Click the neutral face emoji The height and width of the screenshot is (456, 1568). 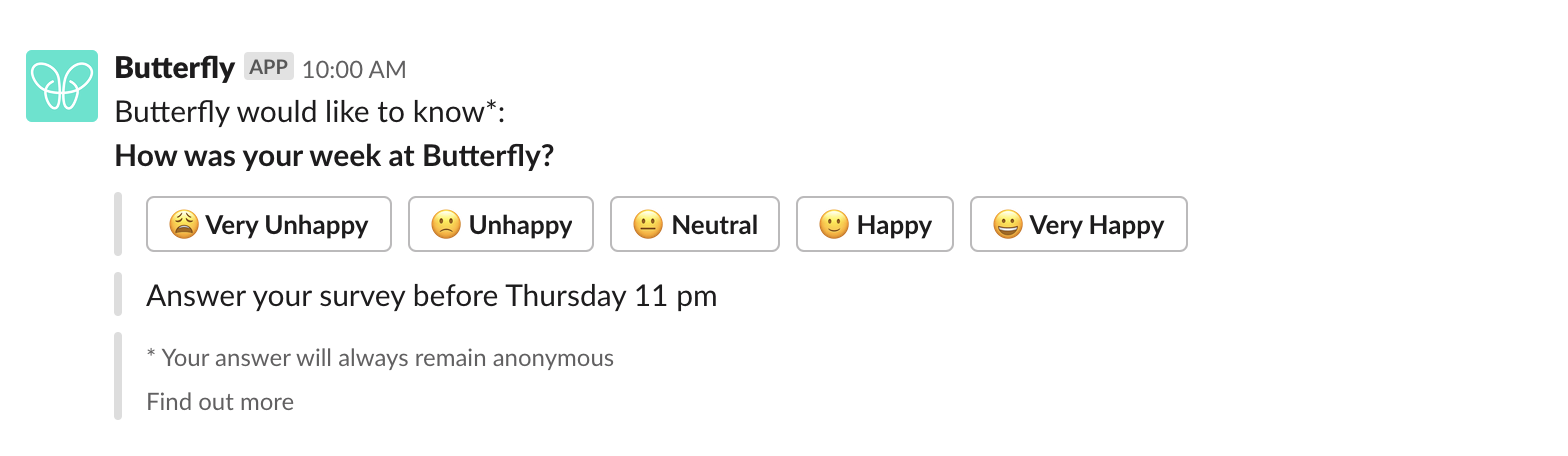(x=648, y=225)
